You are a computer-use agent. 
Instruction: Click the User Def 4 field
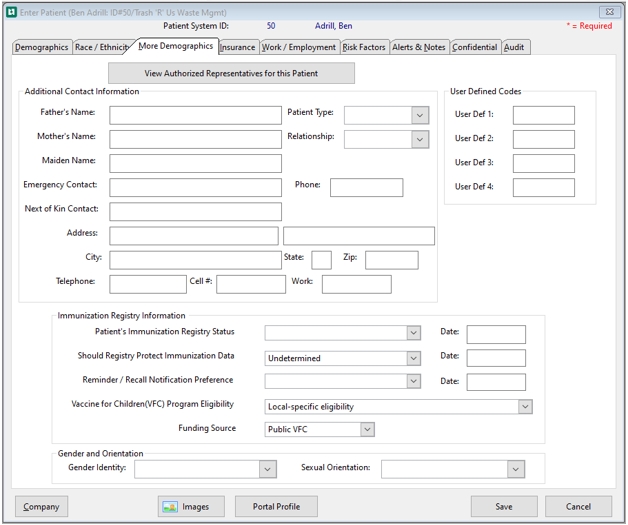tap(544, 187)
